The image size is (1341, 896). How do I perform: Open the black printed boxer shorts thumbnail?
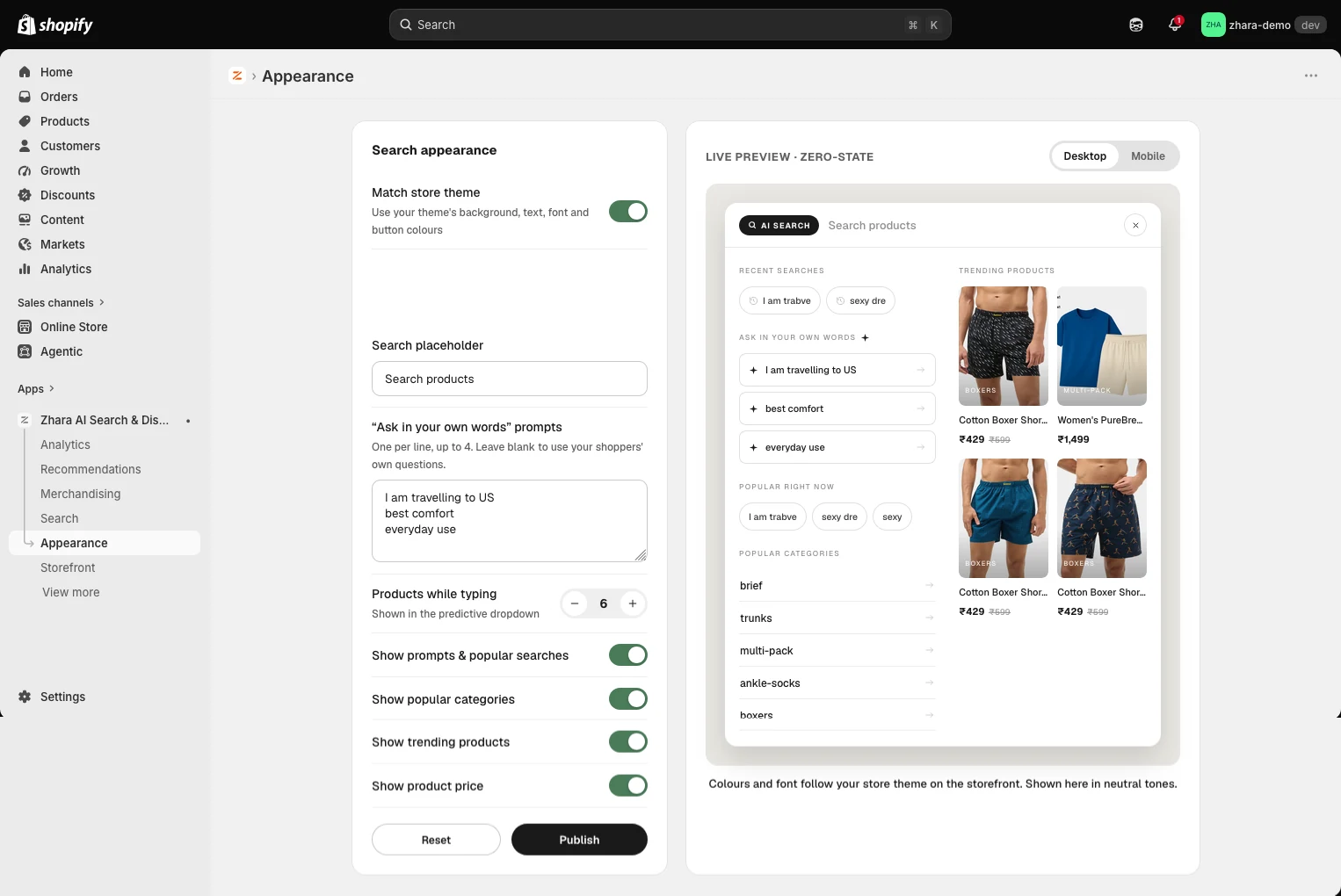click(x=1004, y=346)
